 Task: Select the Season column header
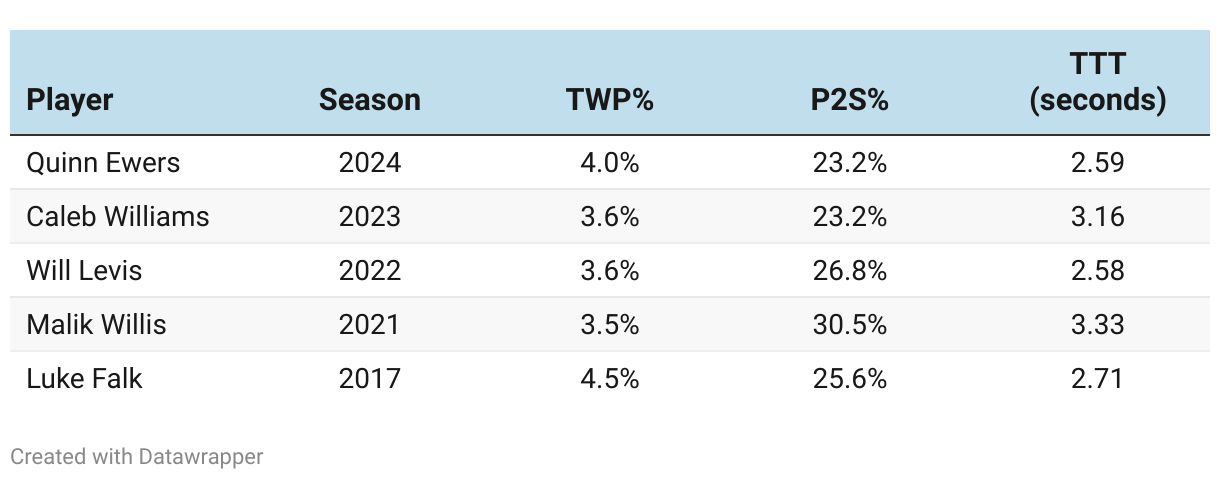[x=370, y=100]
